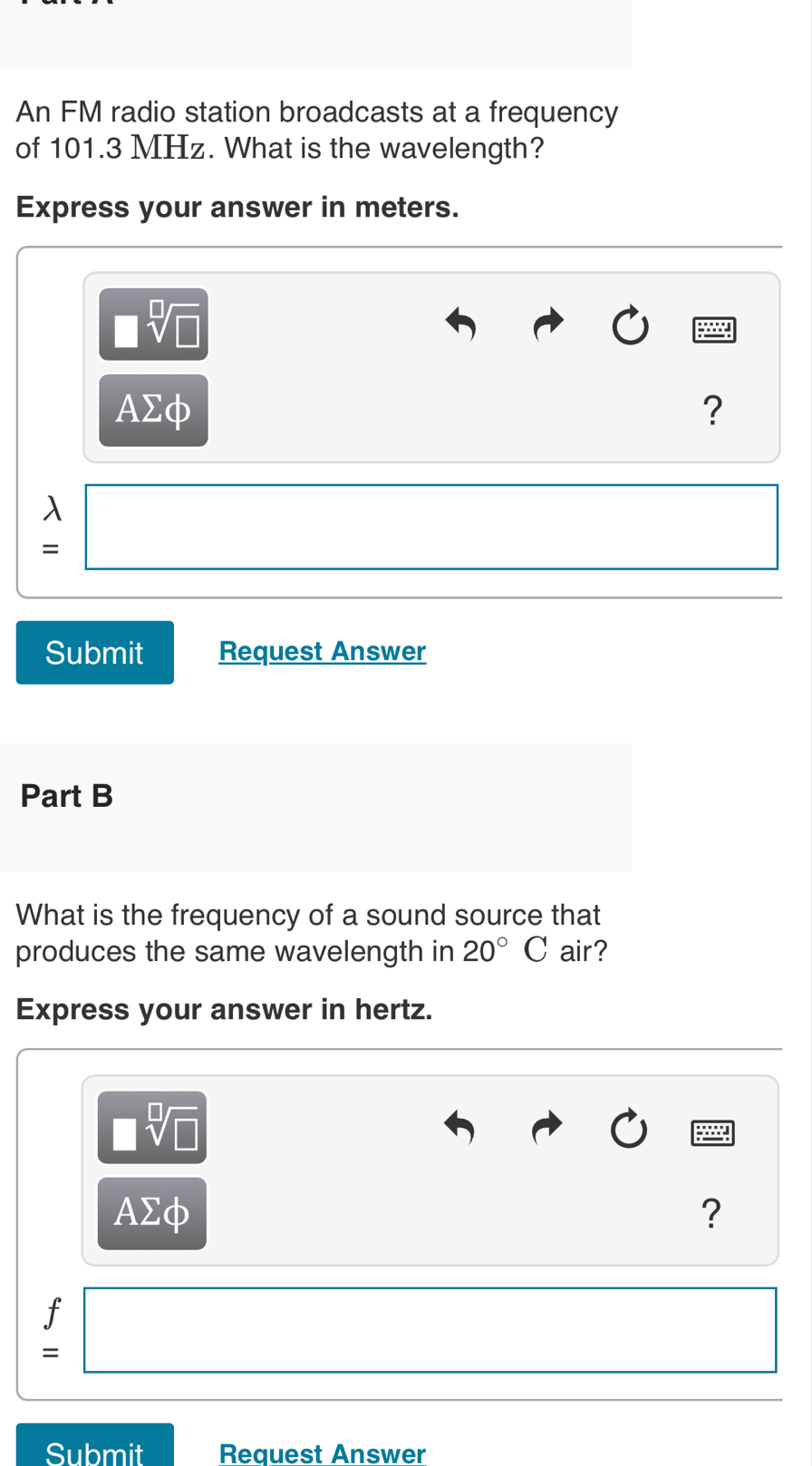
Task: Undo the last entry in Part A editor
Action: click(460, 323)
